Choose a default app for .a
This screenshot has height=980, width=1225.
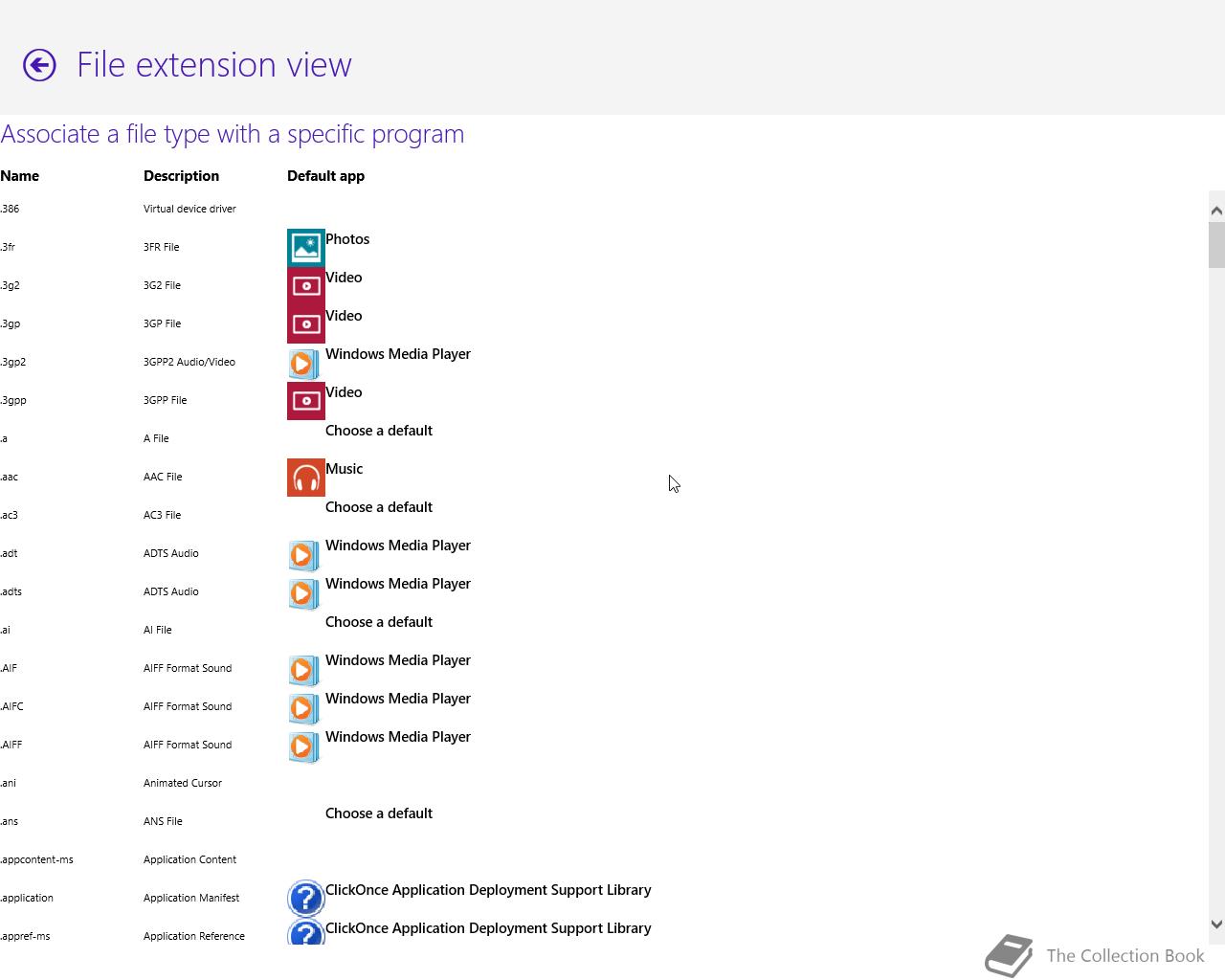coord(379,431)
